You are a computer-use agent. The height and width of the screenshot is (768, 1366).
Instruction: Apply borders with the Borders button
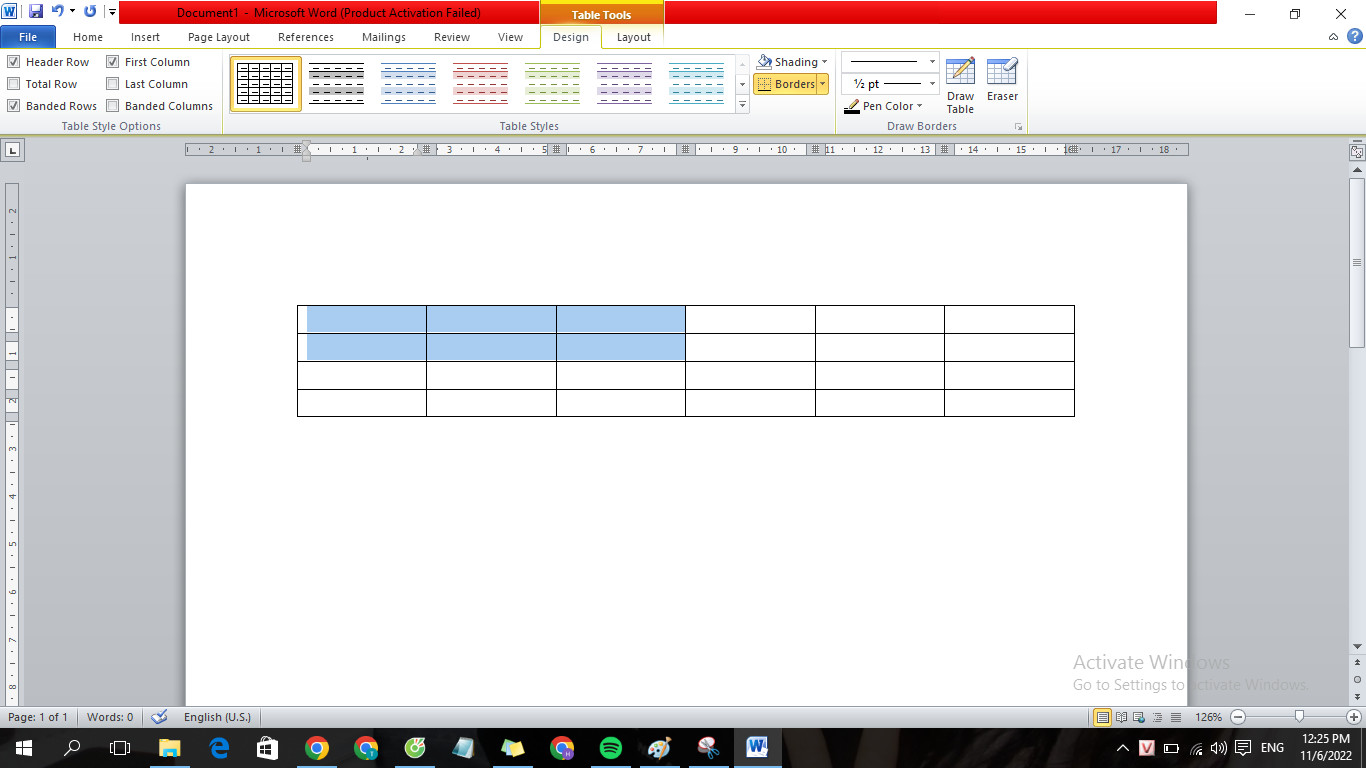[x=786, y=84]
